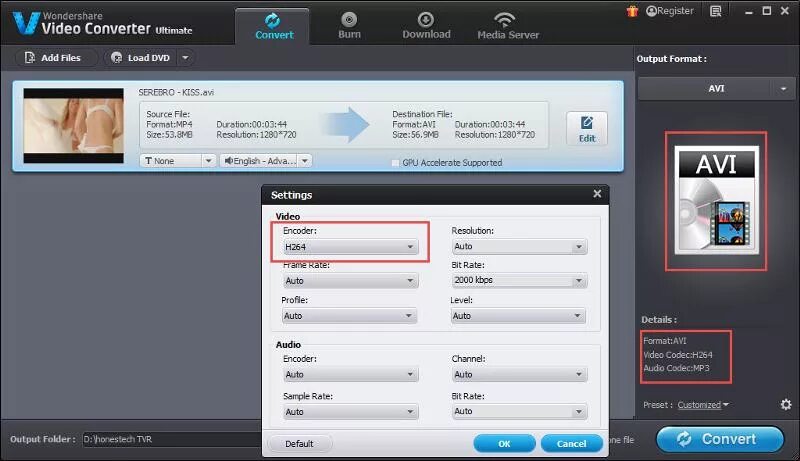Expand the Load DVD dropdown arrow
The image size is (800, 461).
tap(185, 58)
